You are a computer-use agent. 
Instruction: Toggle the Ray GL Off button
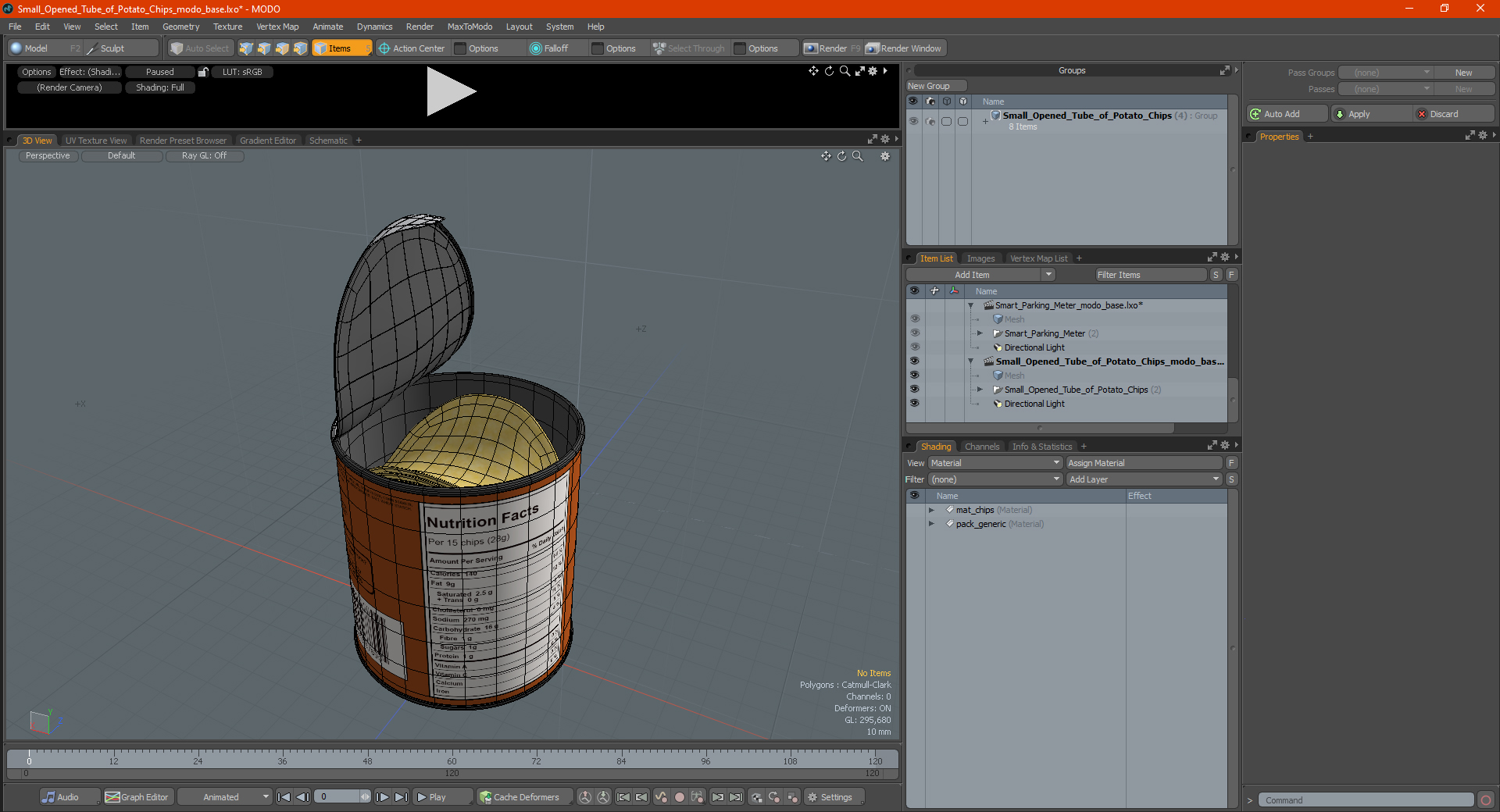click(x=204, y=156)
